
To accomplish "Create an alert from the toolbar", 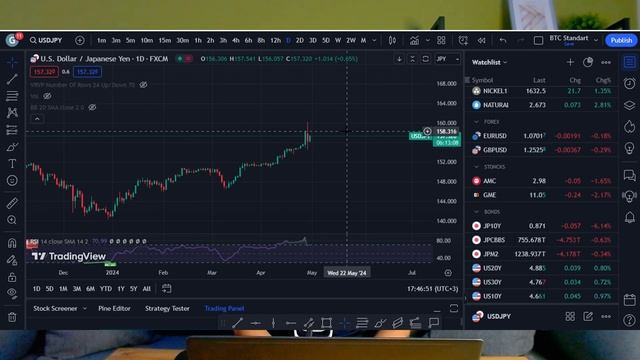I will [463, 40].
